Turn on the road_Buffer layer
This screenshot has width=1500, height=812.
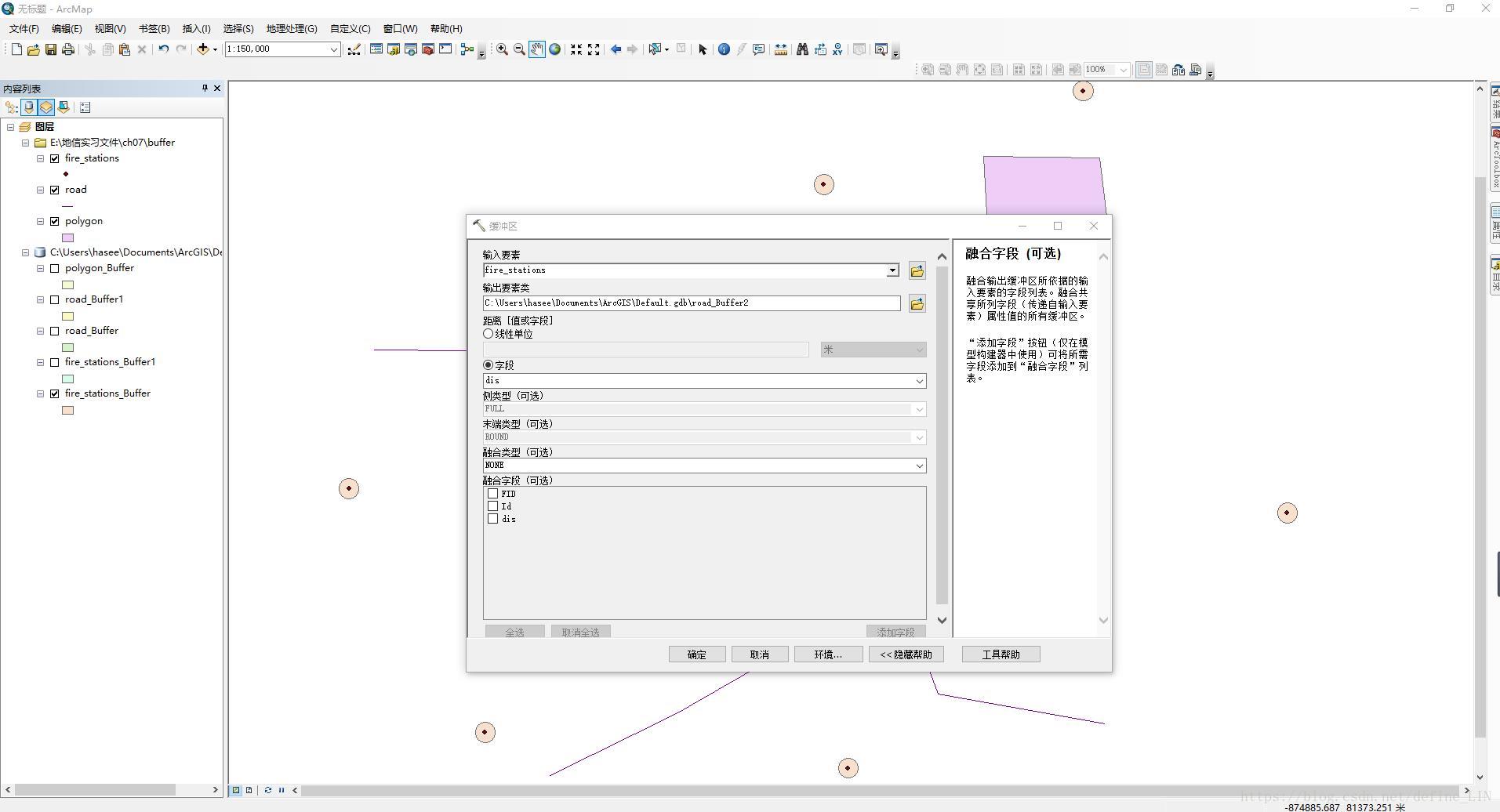tap(55, 331)
